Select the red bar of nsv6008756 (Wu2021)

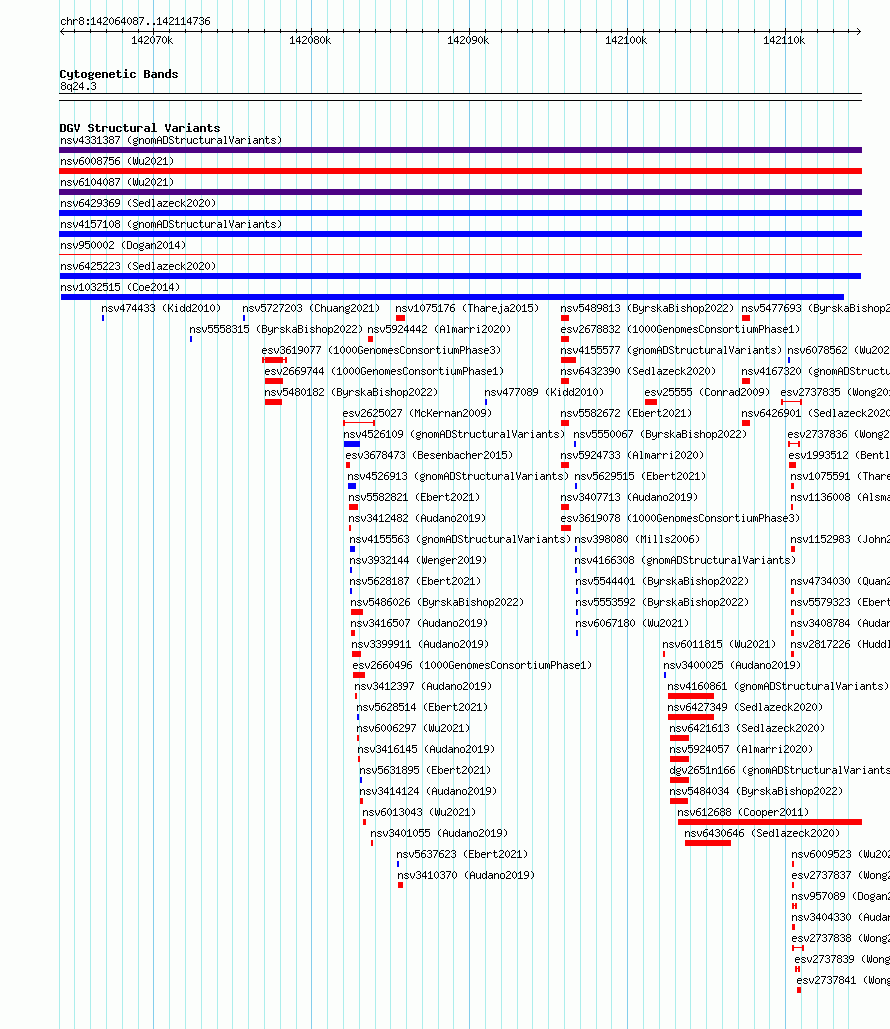pyautogui.click(x=460, y=171)
